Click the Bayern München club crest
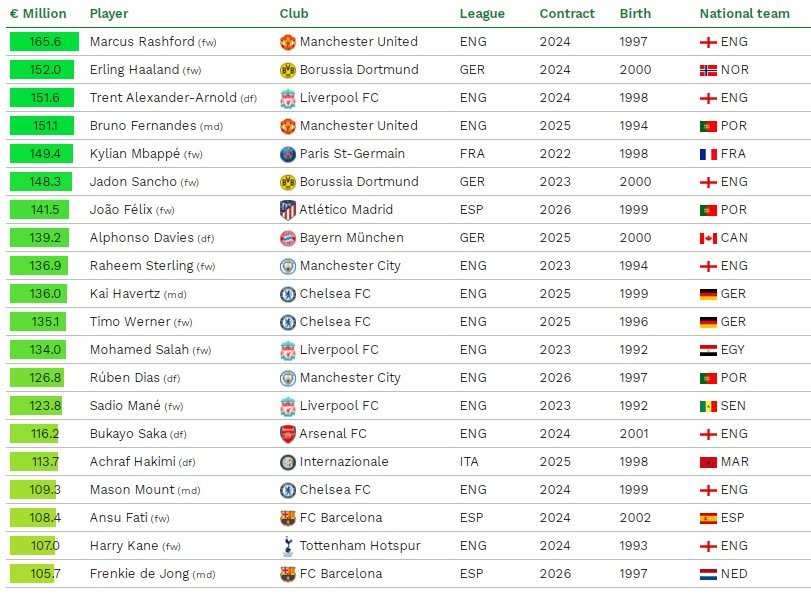The width and height of the screenshot is (811, 595). (x=288, y=238)
